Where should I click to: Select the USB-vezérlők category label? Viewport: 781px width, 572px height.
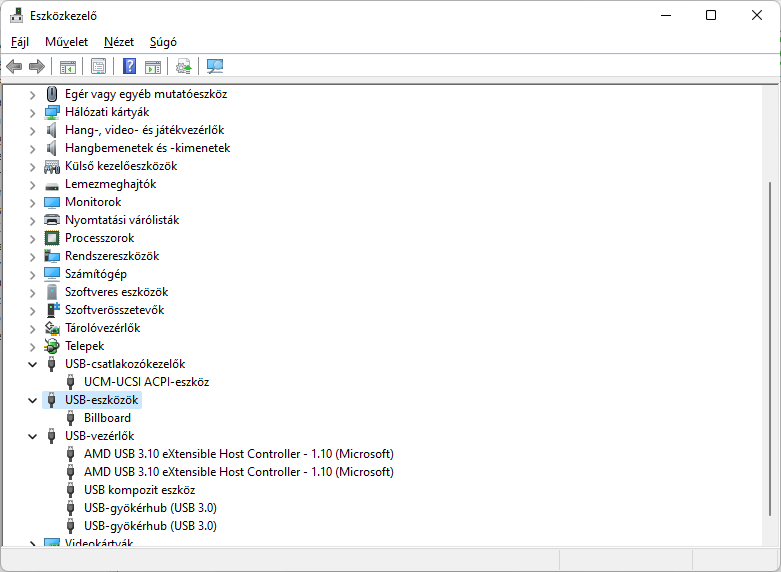click(x=100, y=436)
